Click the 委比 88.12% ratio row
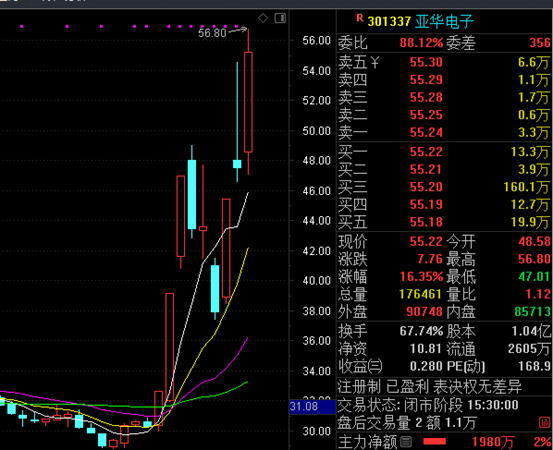 pyautogui.click(x=390, y=43)
